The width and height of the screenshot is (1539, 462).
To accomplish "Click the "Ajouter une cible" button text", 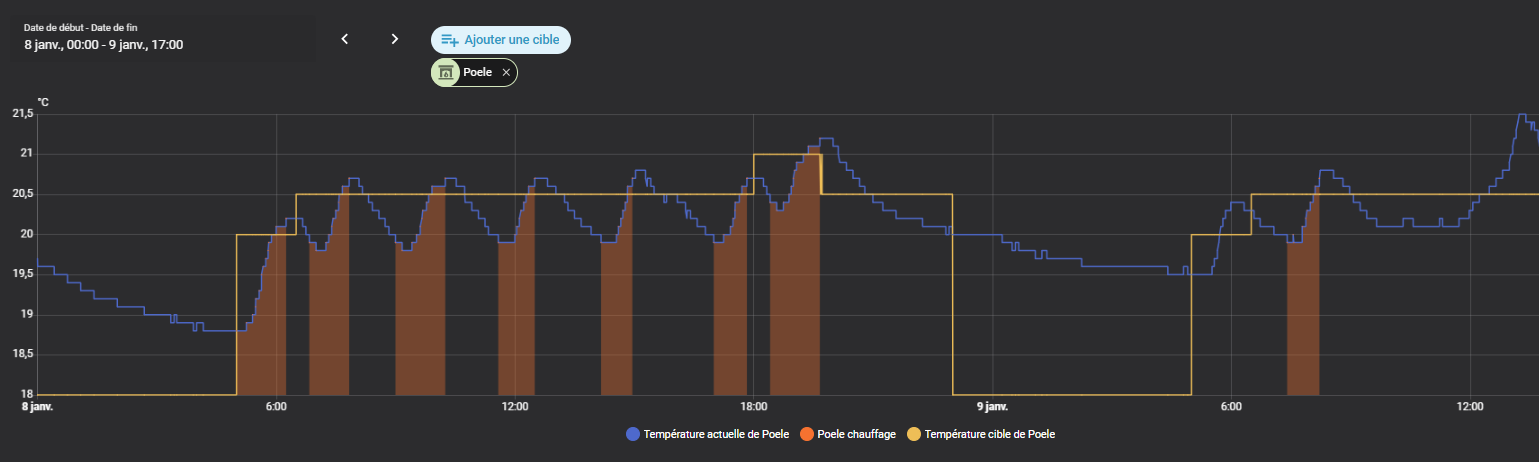I will click(511, 40).
